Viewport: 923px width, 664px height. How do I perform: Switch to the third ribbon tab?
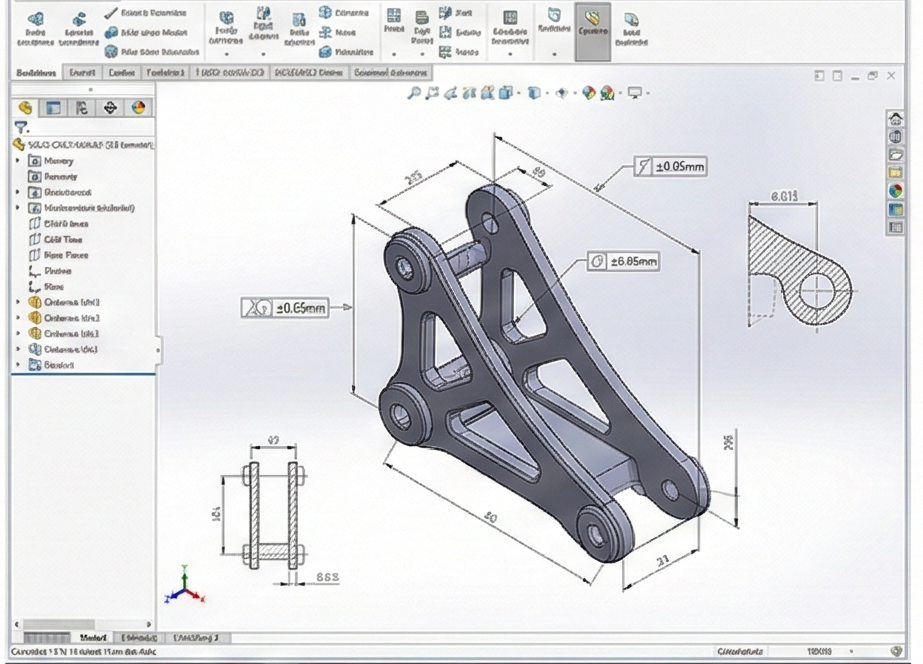pos(121,72)
